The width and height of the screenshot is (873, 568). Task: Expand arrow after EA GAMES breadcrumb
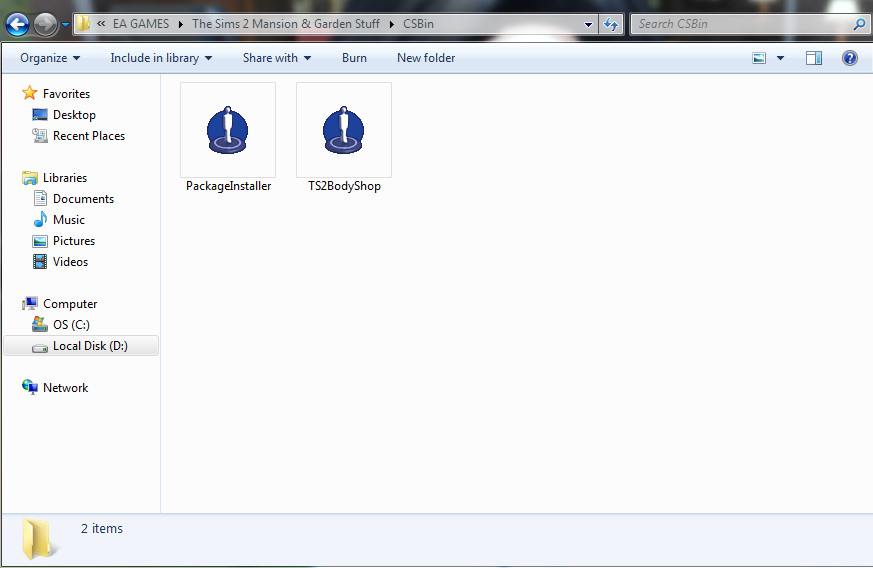(181, 25)
